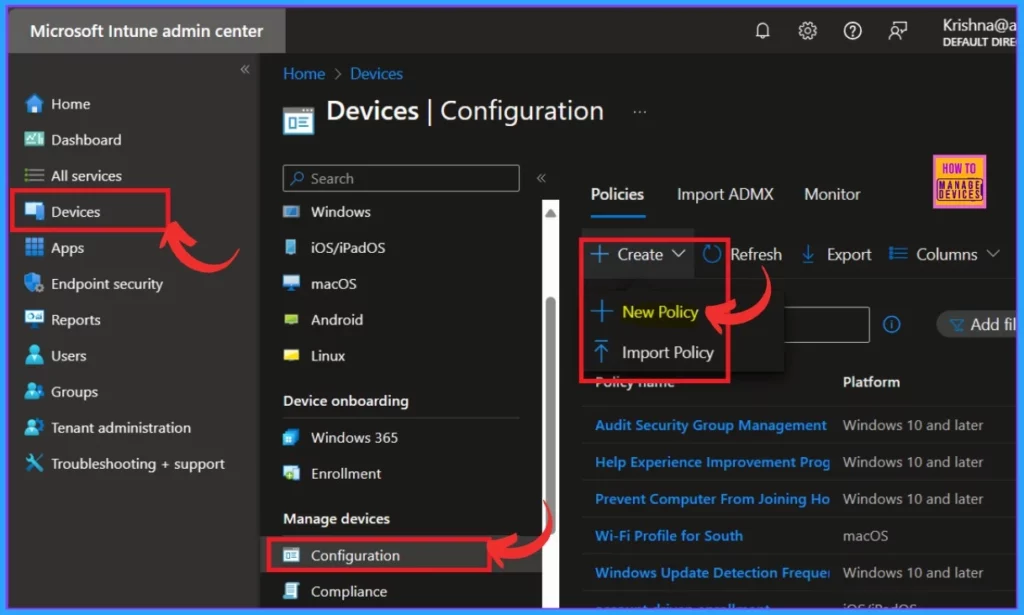
Task: Open the Create dropdown
Action: [638, 254]
